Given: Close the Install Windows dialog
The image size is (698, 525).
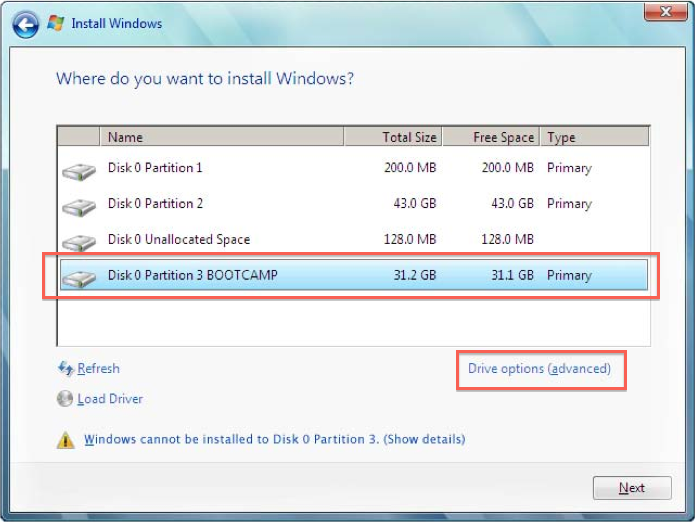Looking at the screenshot, I should click(x=665, y=11).
